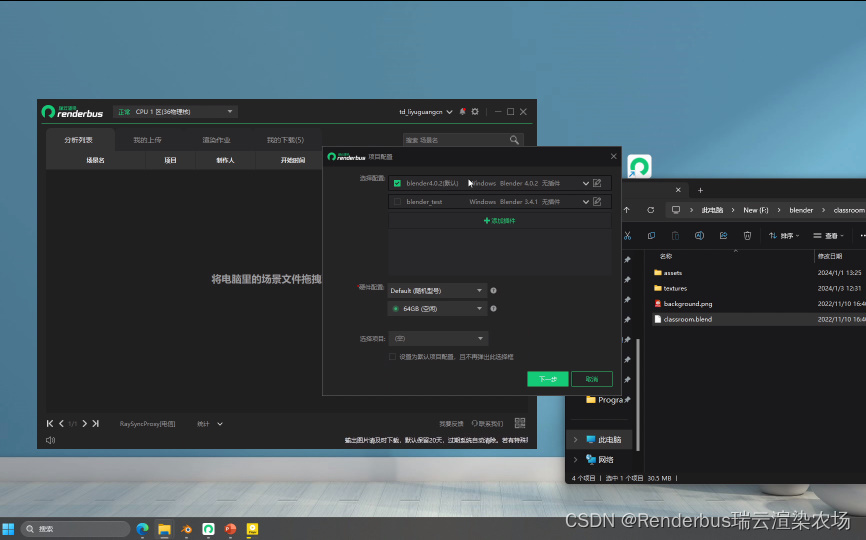Open Windows Start menu

pos(8,529)
